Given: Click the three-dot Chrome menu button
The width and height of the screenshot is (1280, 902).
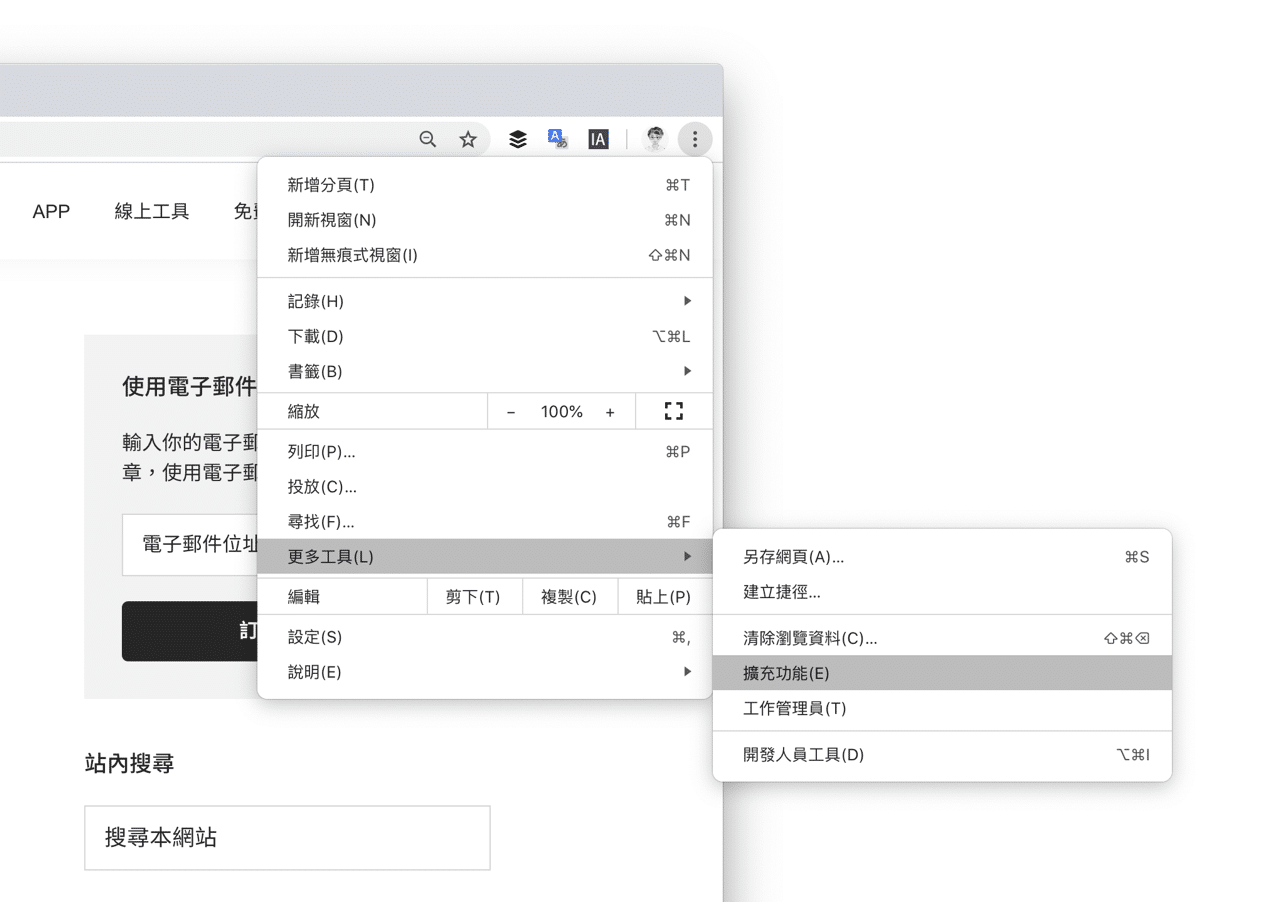Looking at the screenshot, I should pos(695,139).
